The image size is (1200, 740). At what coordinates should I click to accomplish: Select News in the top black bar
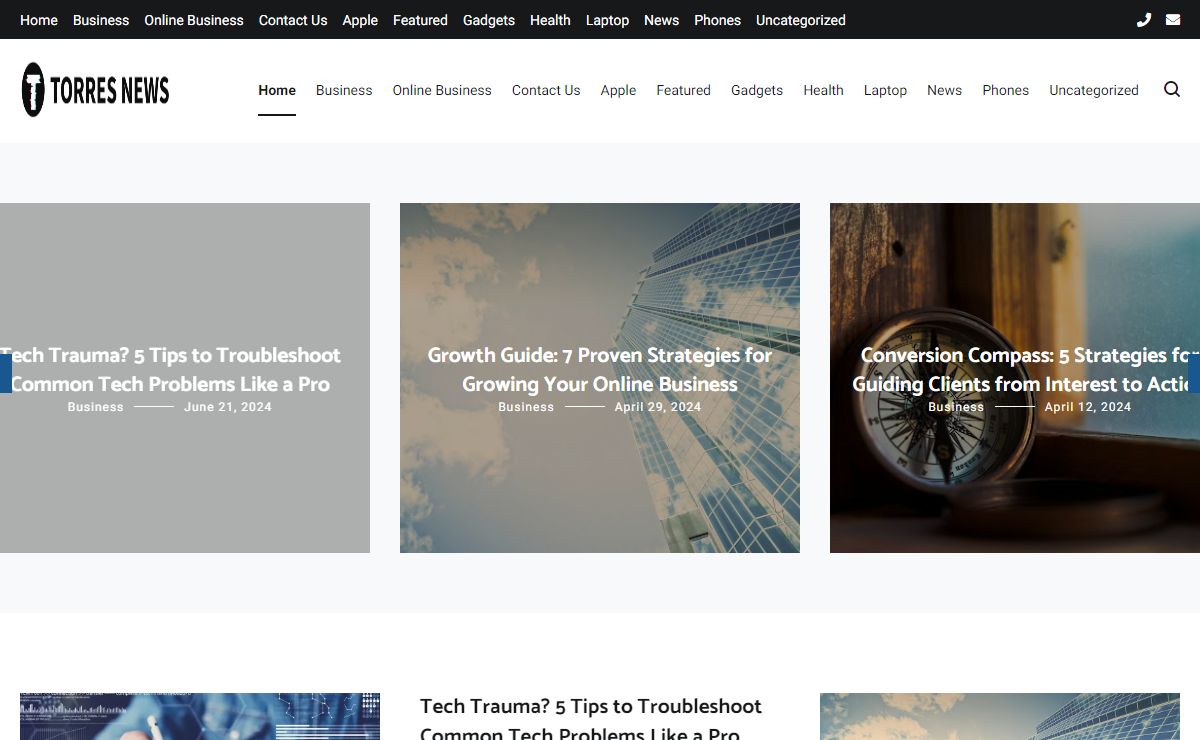[661, 20]
